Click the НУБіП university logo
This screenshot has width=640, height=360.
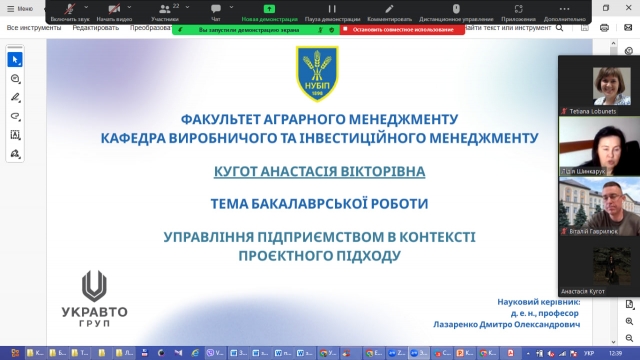317,73
